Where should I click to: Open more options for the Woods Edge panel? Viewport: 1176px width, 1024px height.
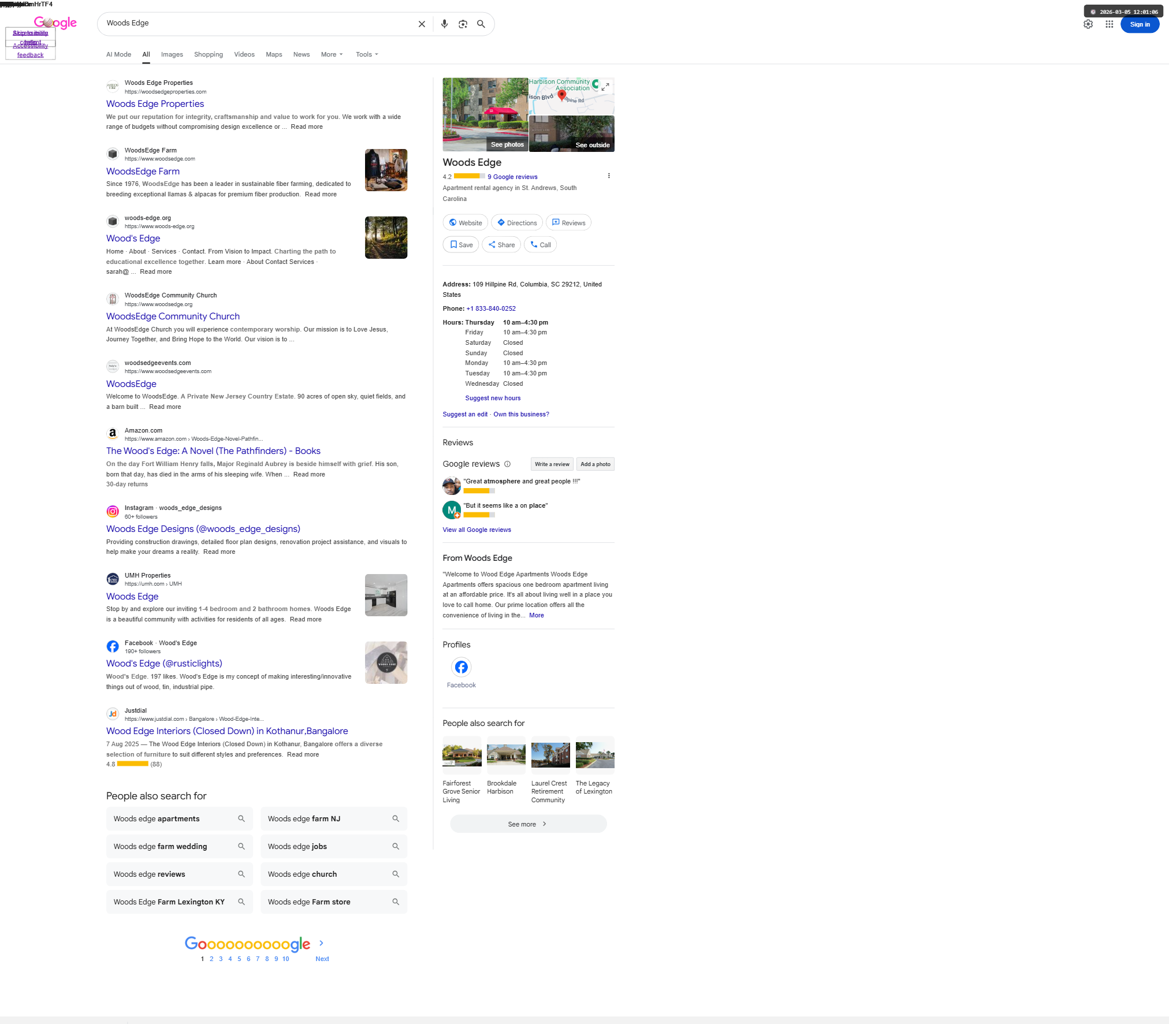(x=609, y=176)
